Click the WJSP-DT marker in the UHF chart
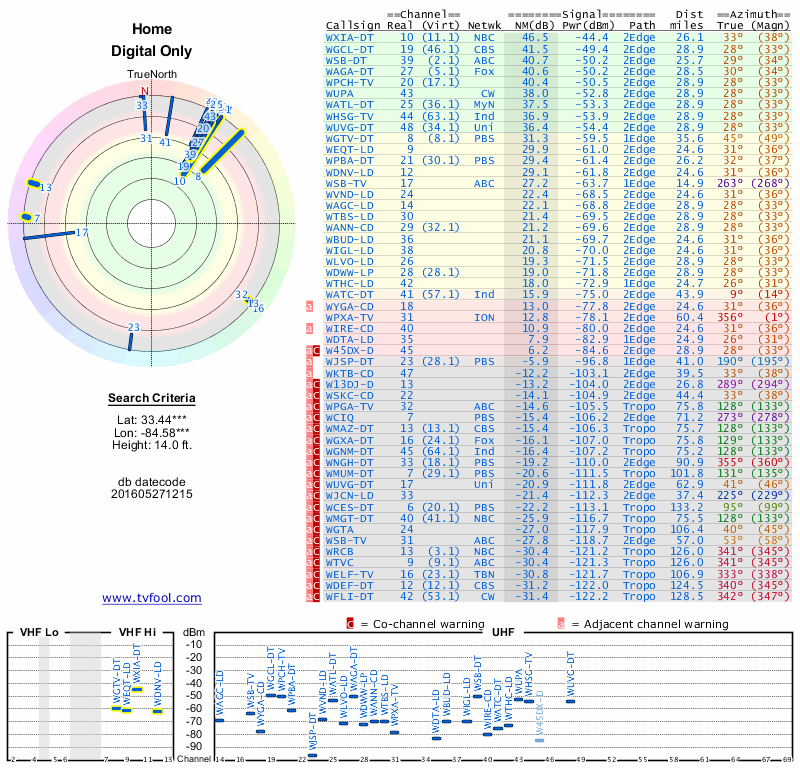800x768 pixels. coord(312,755)
